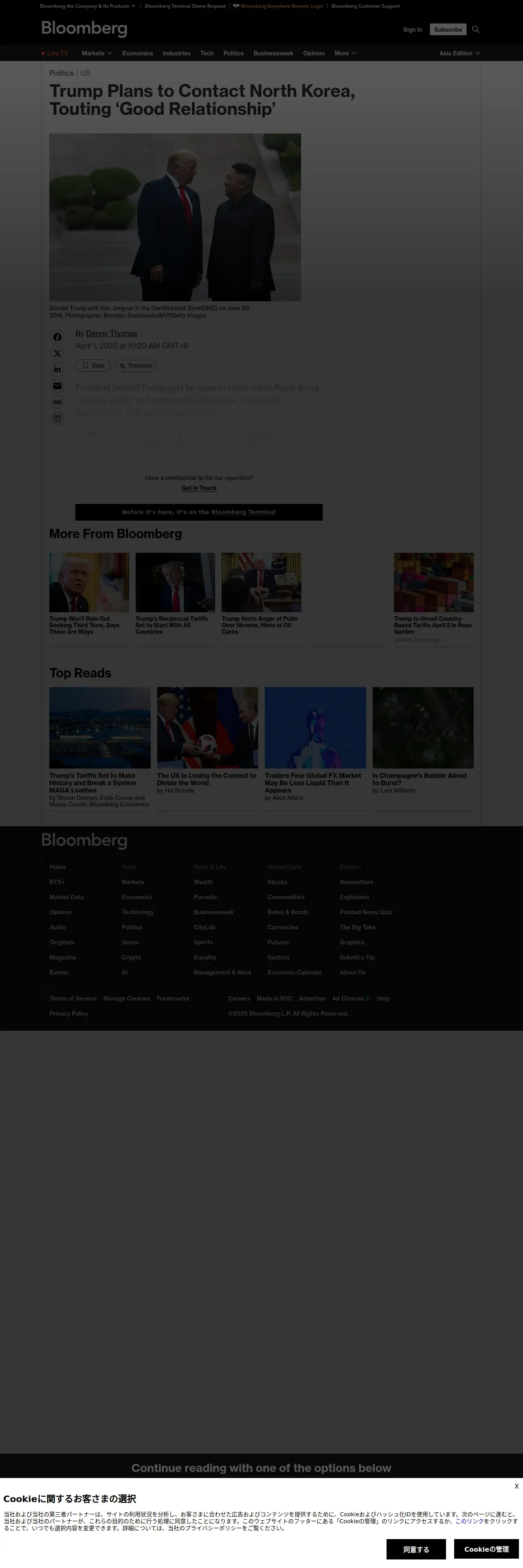This screenshot has width=523, height=1568.
Task: Click footer Ad Choices link
Action: point(351,999)
